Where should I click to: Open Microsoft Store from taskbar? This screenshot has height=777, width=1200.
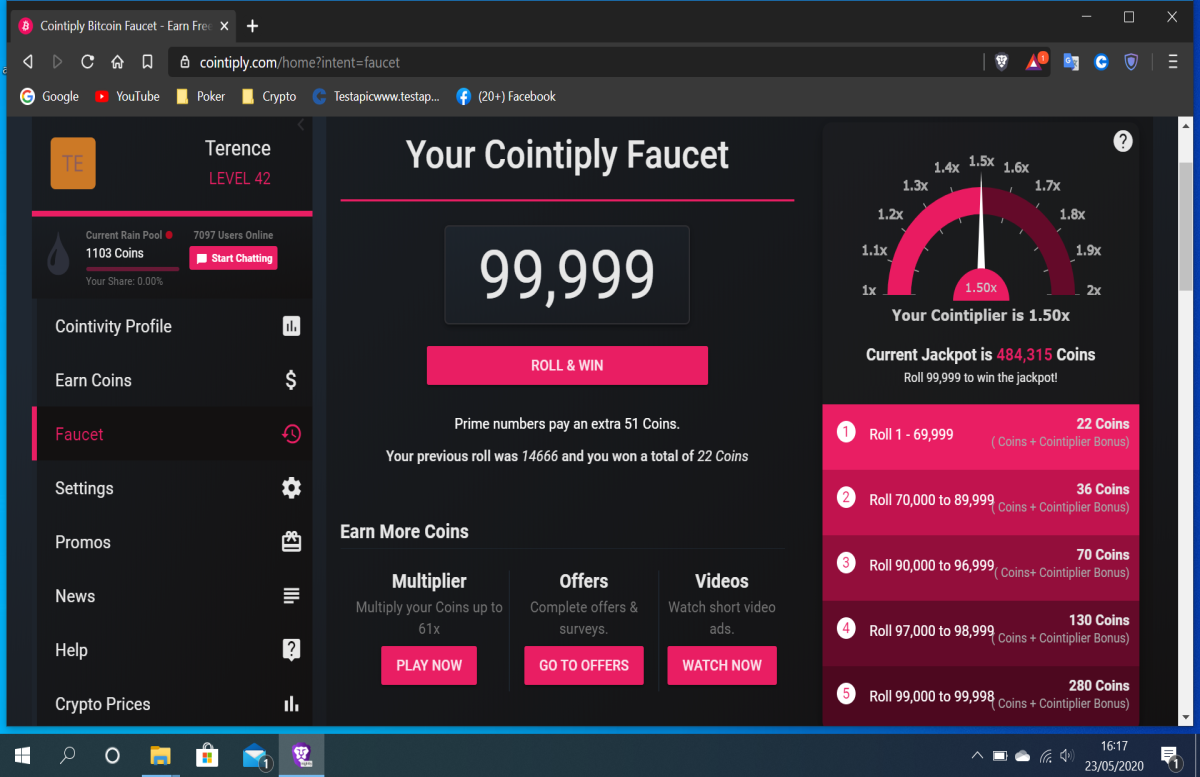207,755
